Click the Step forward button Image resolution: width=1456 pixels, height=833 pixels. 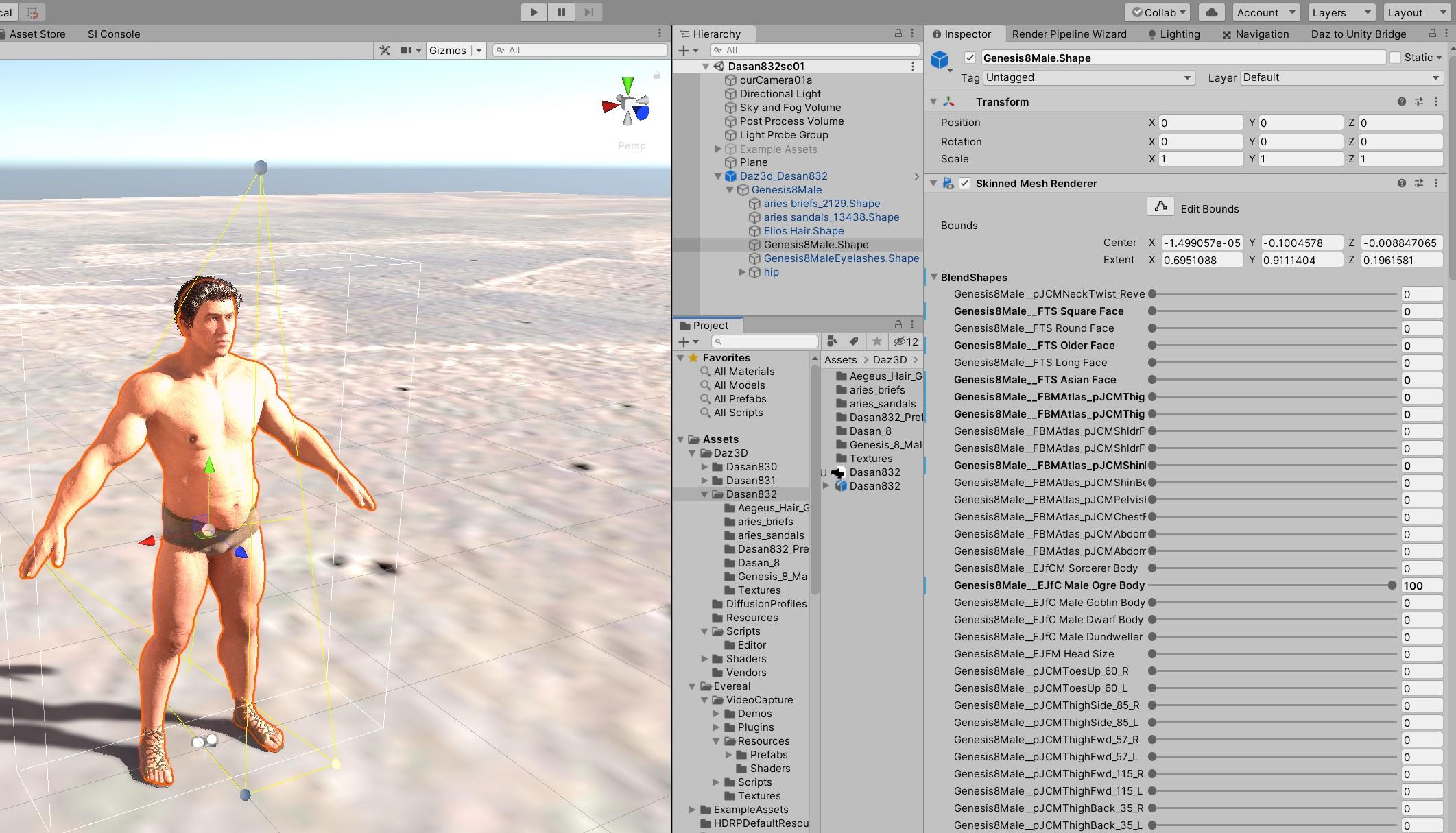588,12
